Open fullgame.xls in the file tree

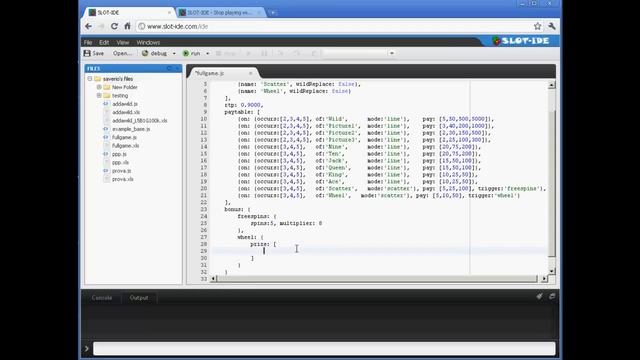pyautogui.click(x=125, y=146)
